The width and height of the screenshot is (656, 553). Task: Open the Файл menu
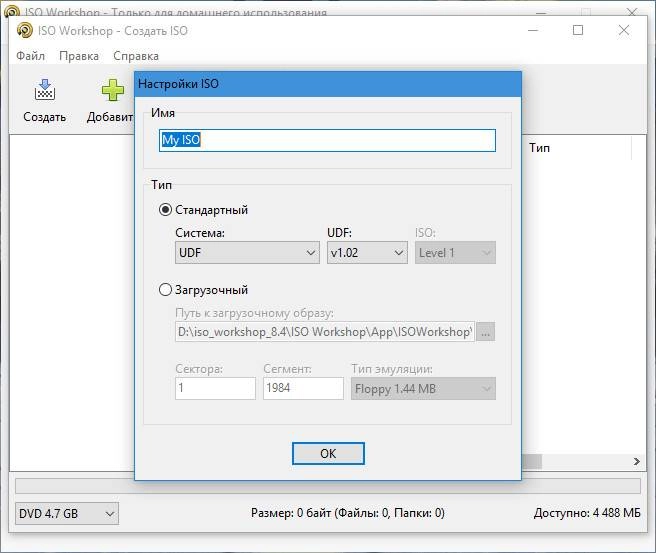pos(31,56)
